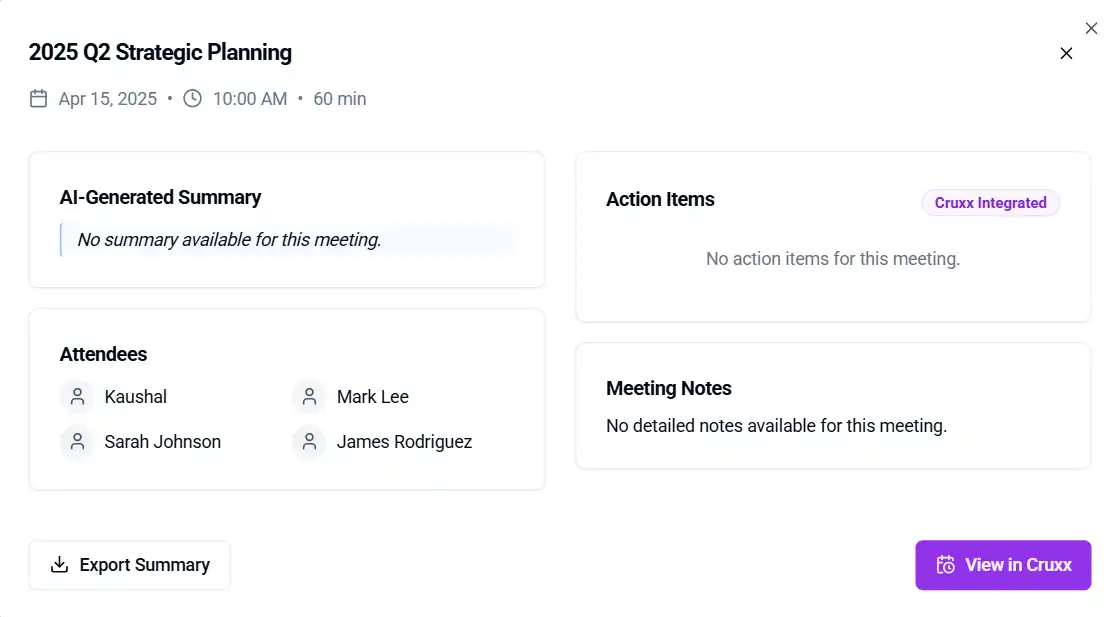This screenshot has height=617, width=1117.
Task: Click the Meeting Notes heading
Action: click(x=669, y=388)
